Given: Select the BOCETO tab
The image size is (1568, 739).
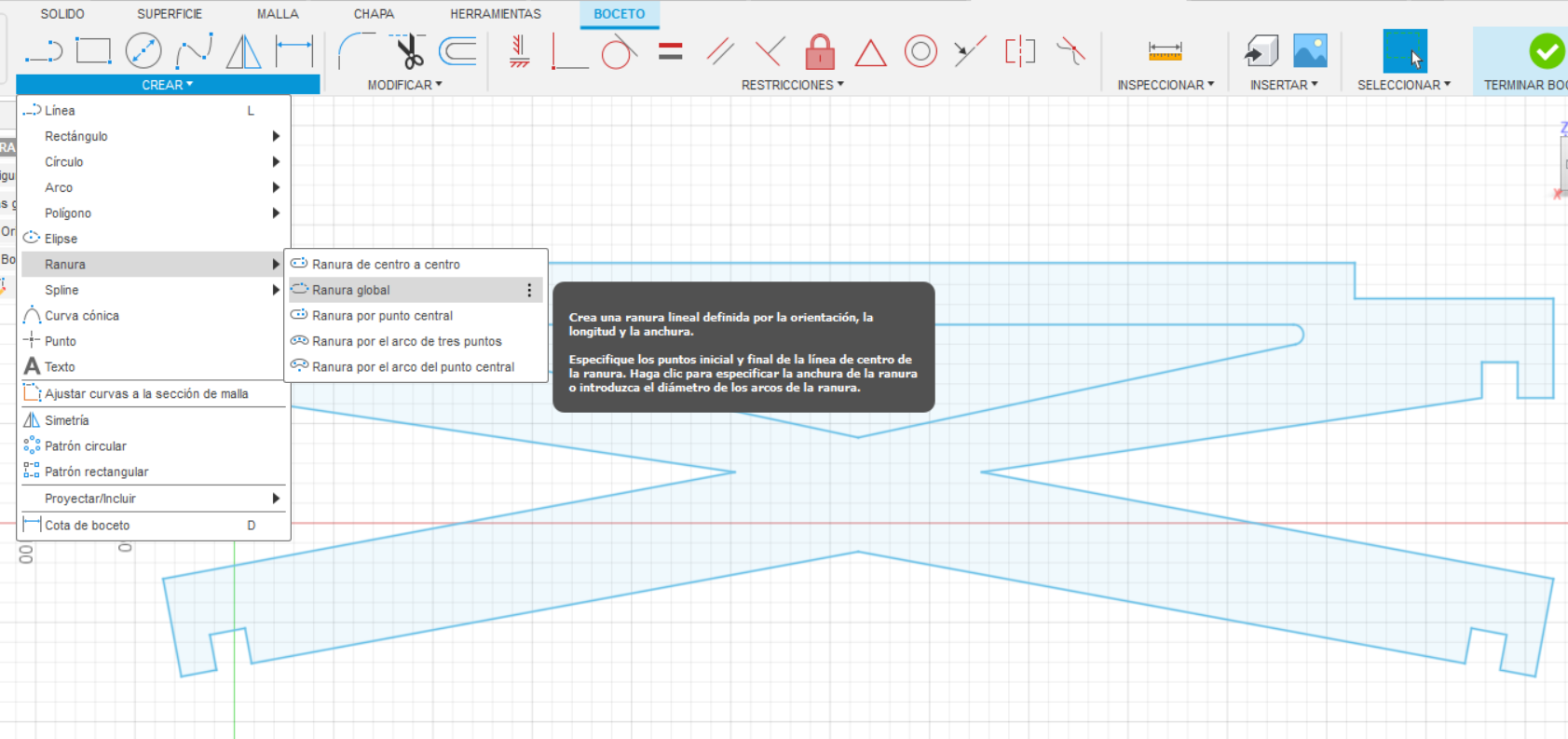Looking at the screenshot, I should click(620, 14).
